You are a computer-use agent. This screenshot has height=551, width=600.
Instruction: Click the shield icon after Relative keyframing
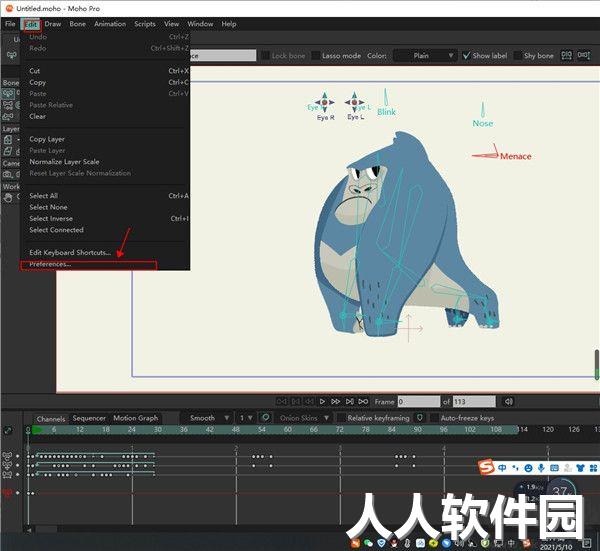tap(420, 417)
